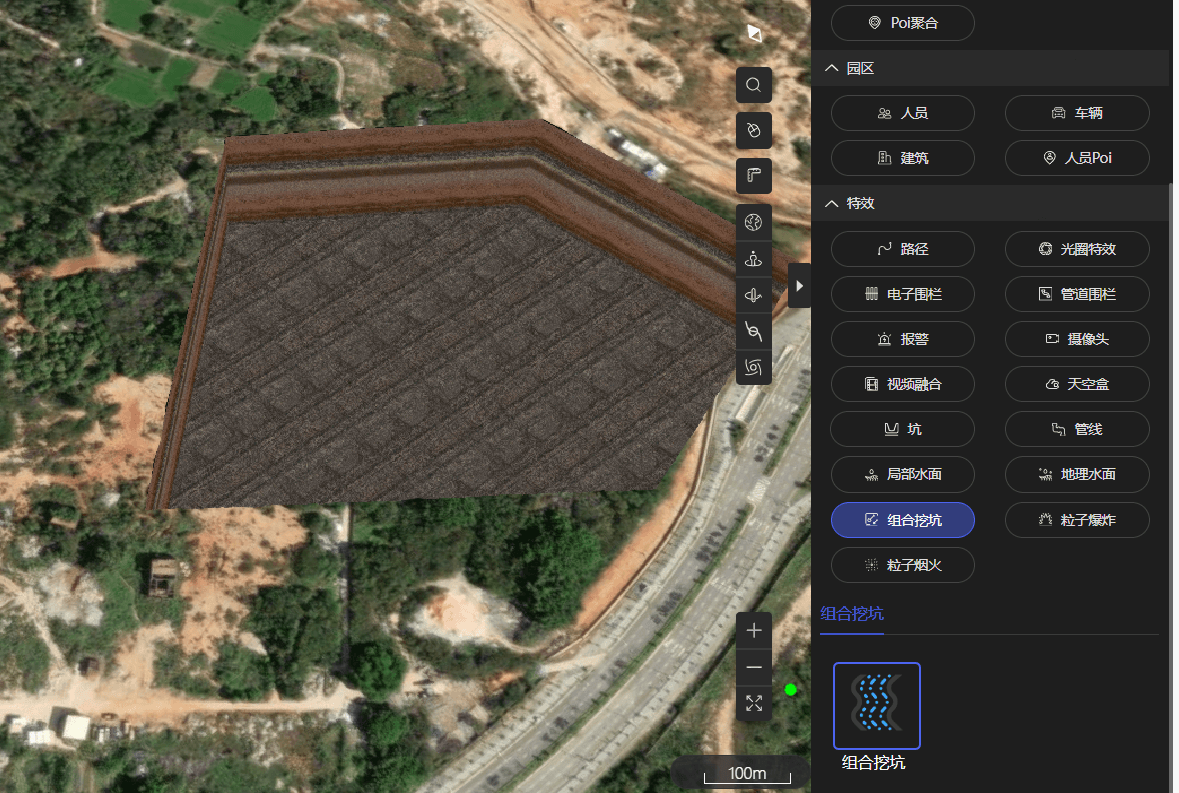This screenshot has width=1179, height=793.
Task: Zoom out with the minus button
Action: [754, 667]
